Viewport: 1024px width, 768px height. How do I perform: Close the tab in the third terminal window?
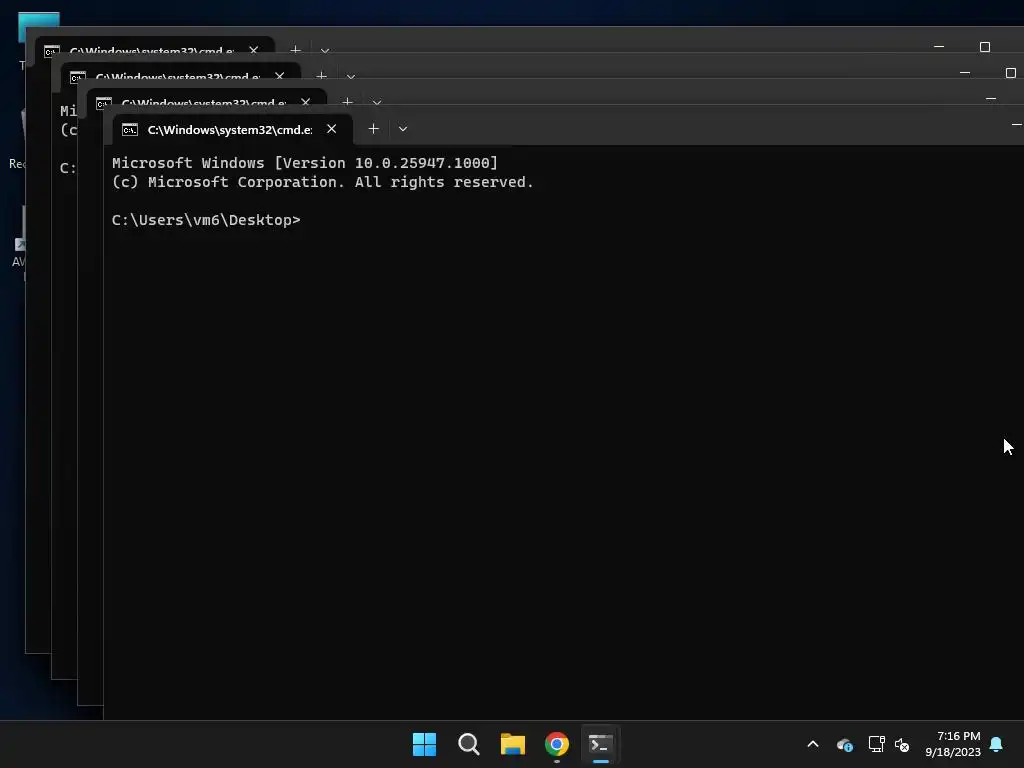pyautogui.click(x=280, y=76)
